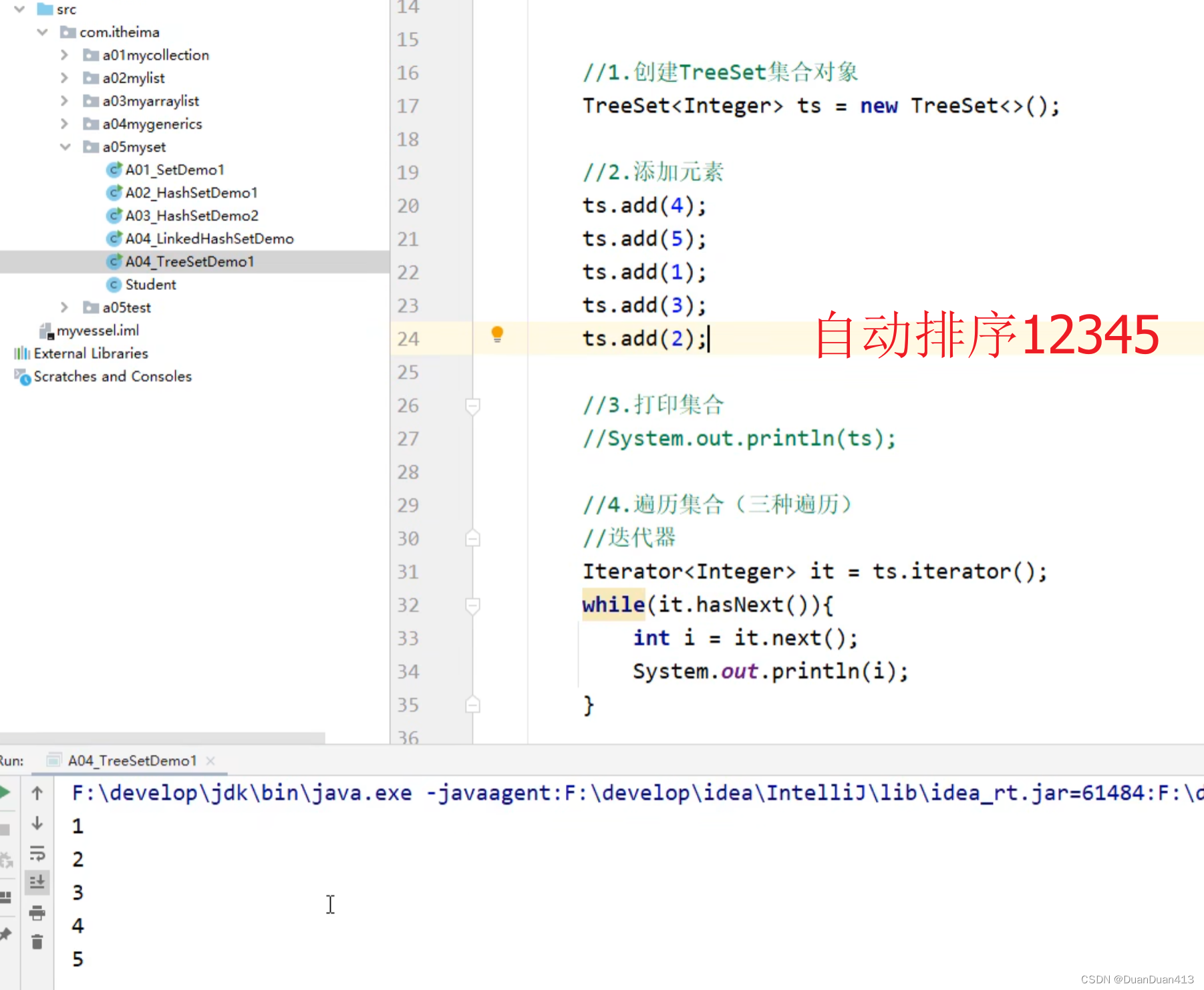The width and height of the screenshot is (1204, 990).
Task: Click line number 24 in gutter
Action: tap(408, 339)
